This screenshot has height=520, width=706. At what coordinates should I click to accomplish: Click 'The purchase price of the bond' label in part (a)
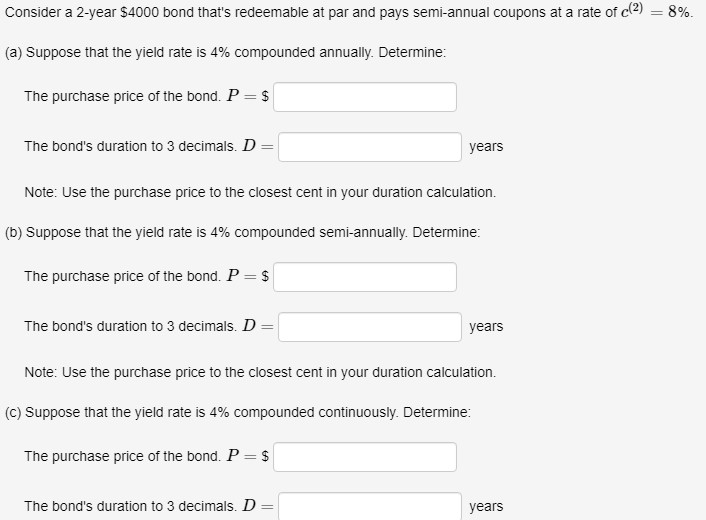pos(122,96)
